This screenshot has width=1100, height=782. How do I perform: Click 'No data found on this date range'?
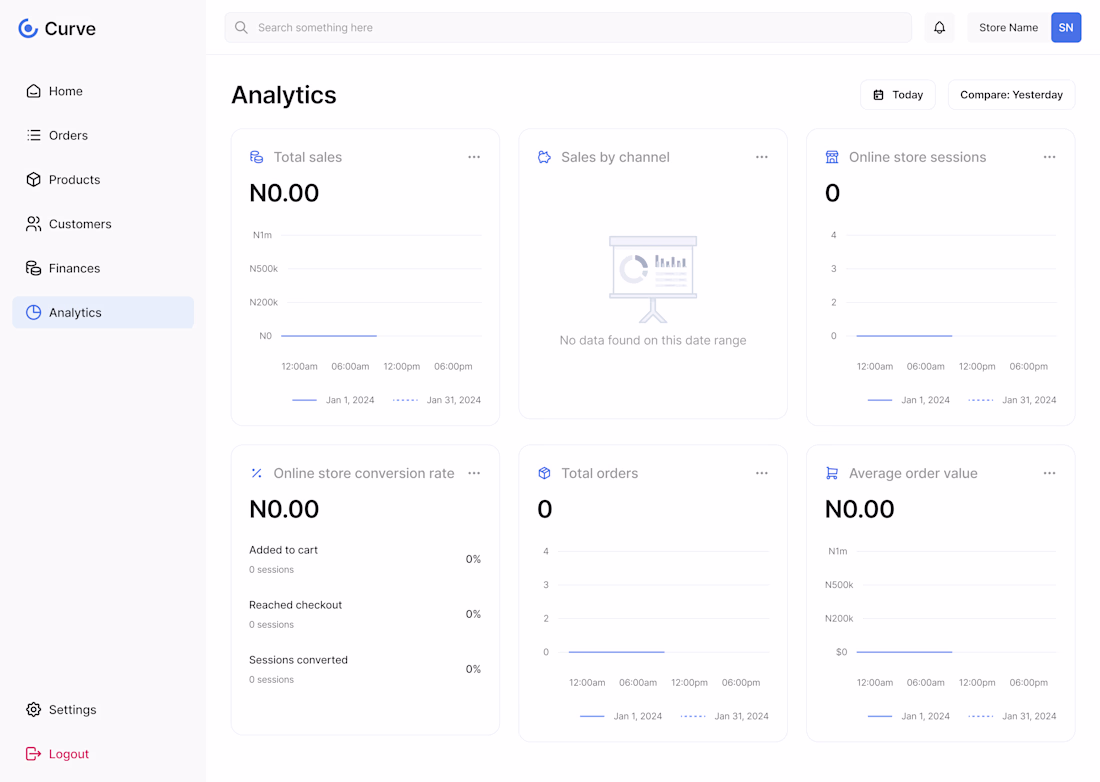pyautogui.click(x=653, y=340)
